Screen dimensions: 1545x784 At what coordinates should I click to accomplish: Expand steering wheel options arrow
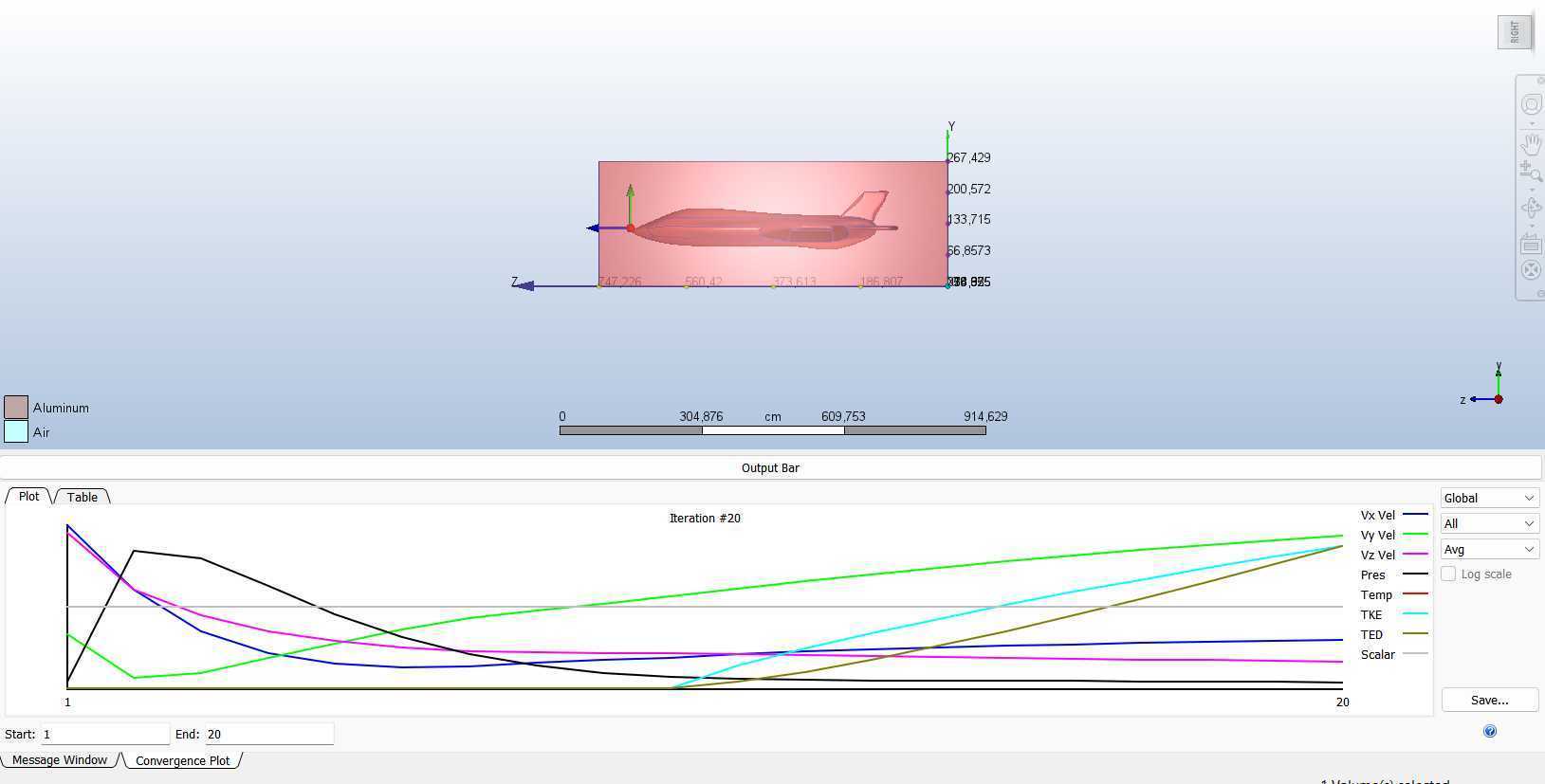(x=1531, y=123)
